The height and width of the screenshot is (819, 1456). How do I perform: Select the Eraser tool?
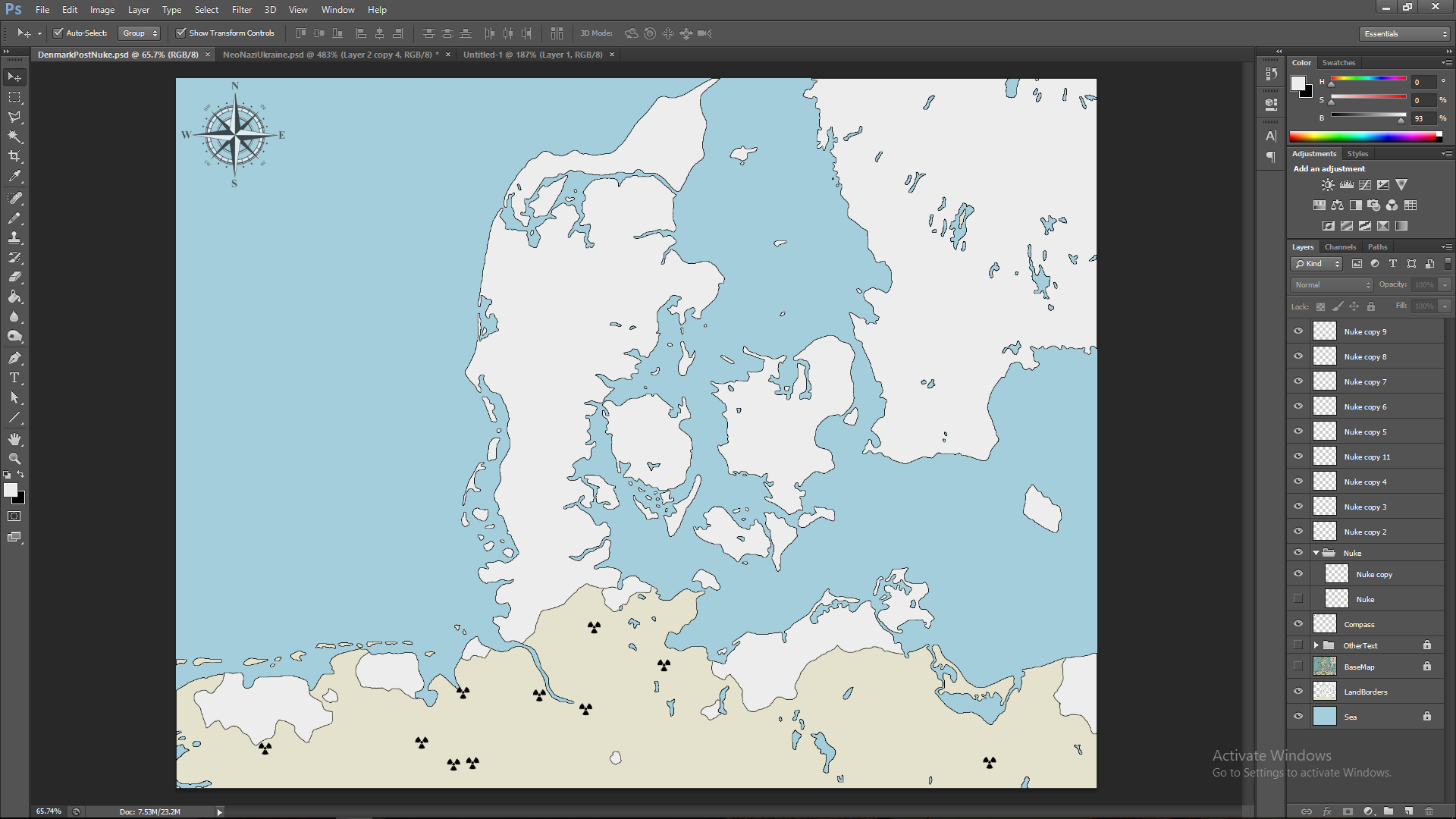[14, 278]
